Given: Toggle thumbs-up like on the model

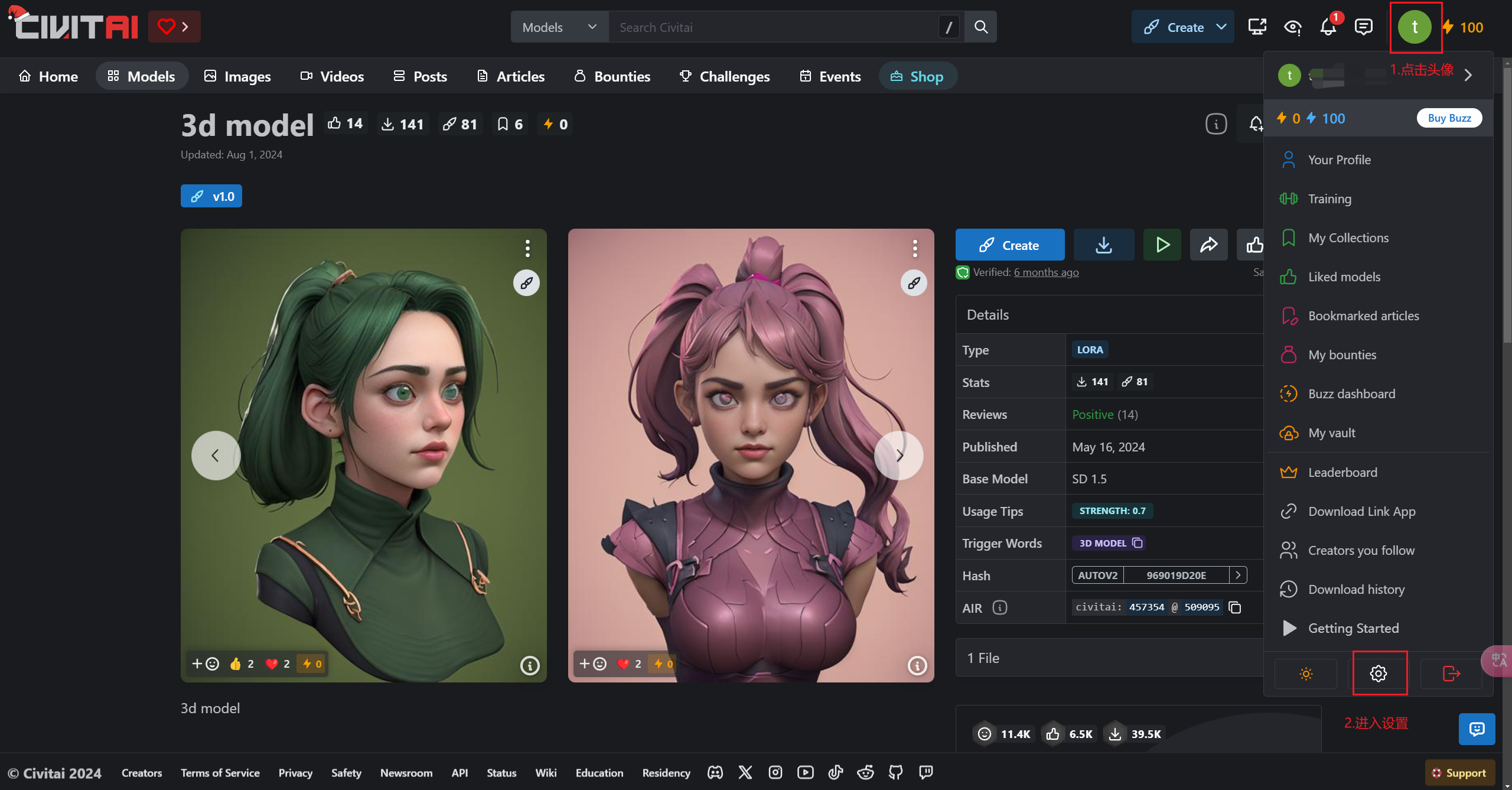Looking at the screenshot, I should tap(1253, 245).
